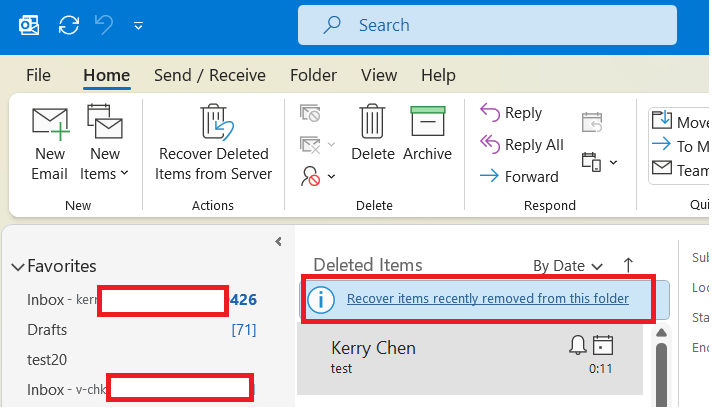Viewport: 712px width, 418px height.
Task: Click the message list scrollbar thumb
Action: pyautogui.click(x=662, y=375)
